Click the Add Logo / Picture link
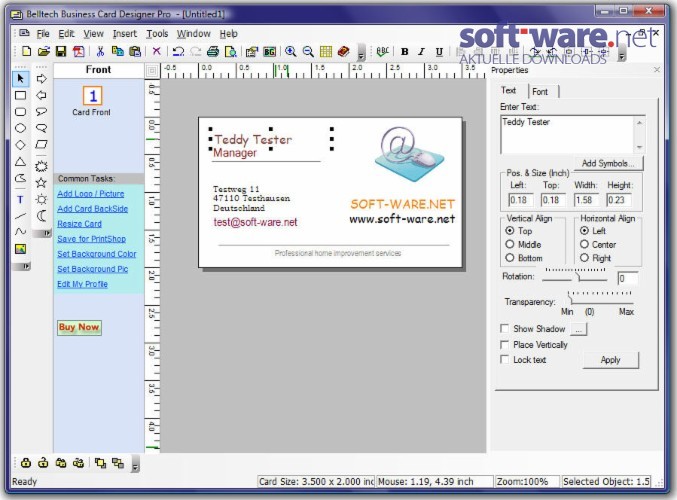The height and width of the screenshot is (500, 677). point(91,194)
